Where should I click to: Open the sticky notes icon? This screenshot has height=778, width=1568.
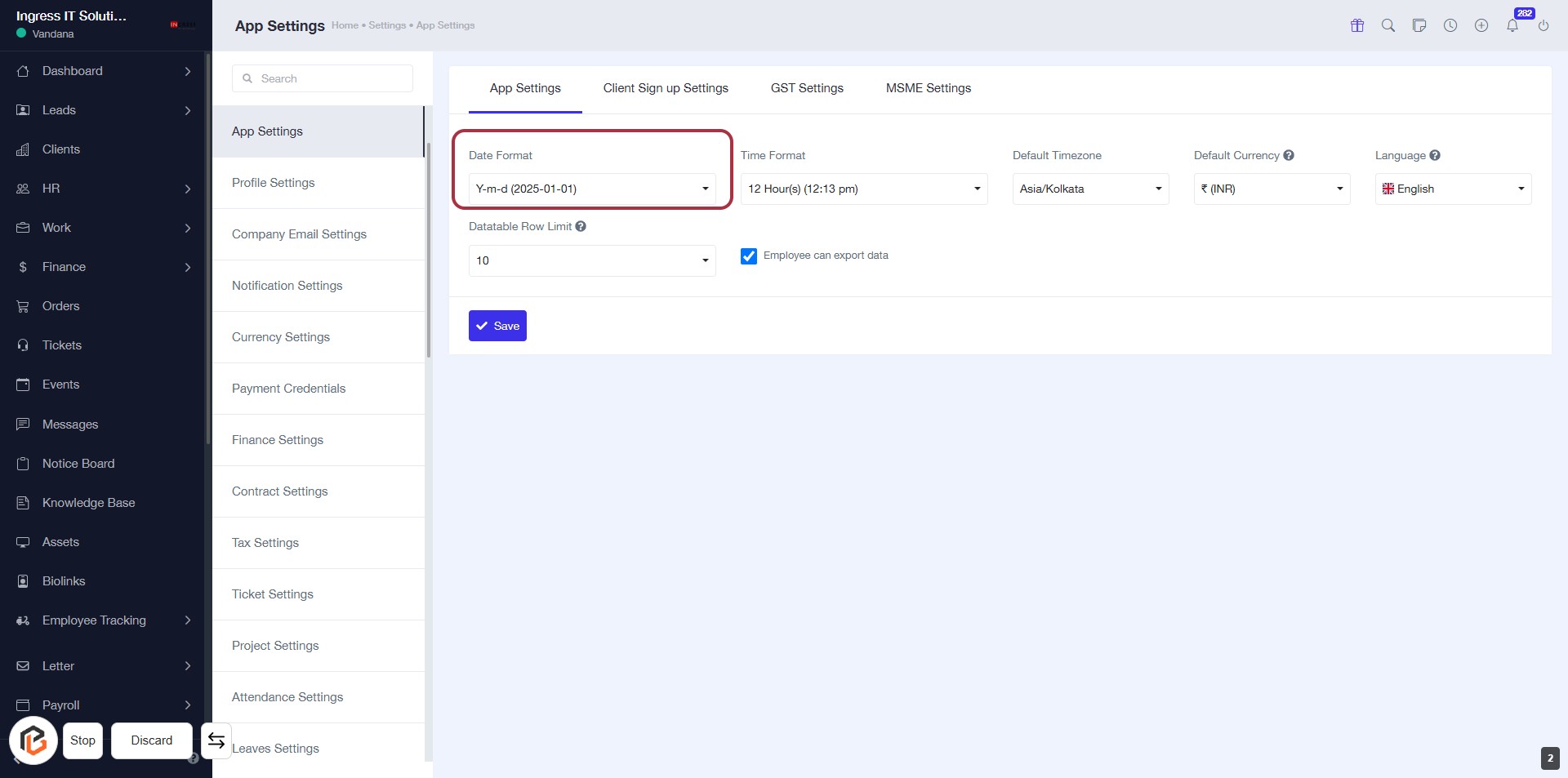point(1419,25)
